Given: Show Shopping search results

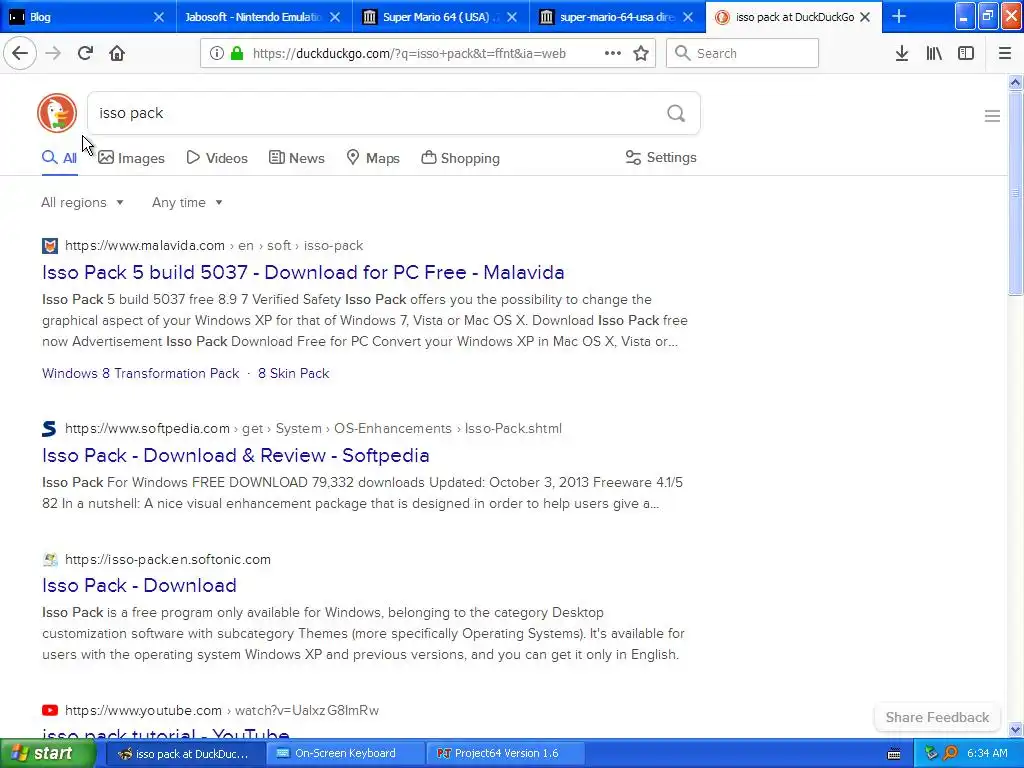Looking at the screenshot, I should pyautogui.click(x=460, y=158).
